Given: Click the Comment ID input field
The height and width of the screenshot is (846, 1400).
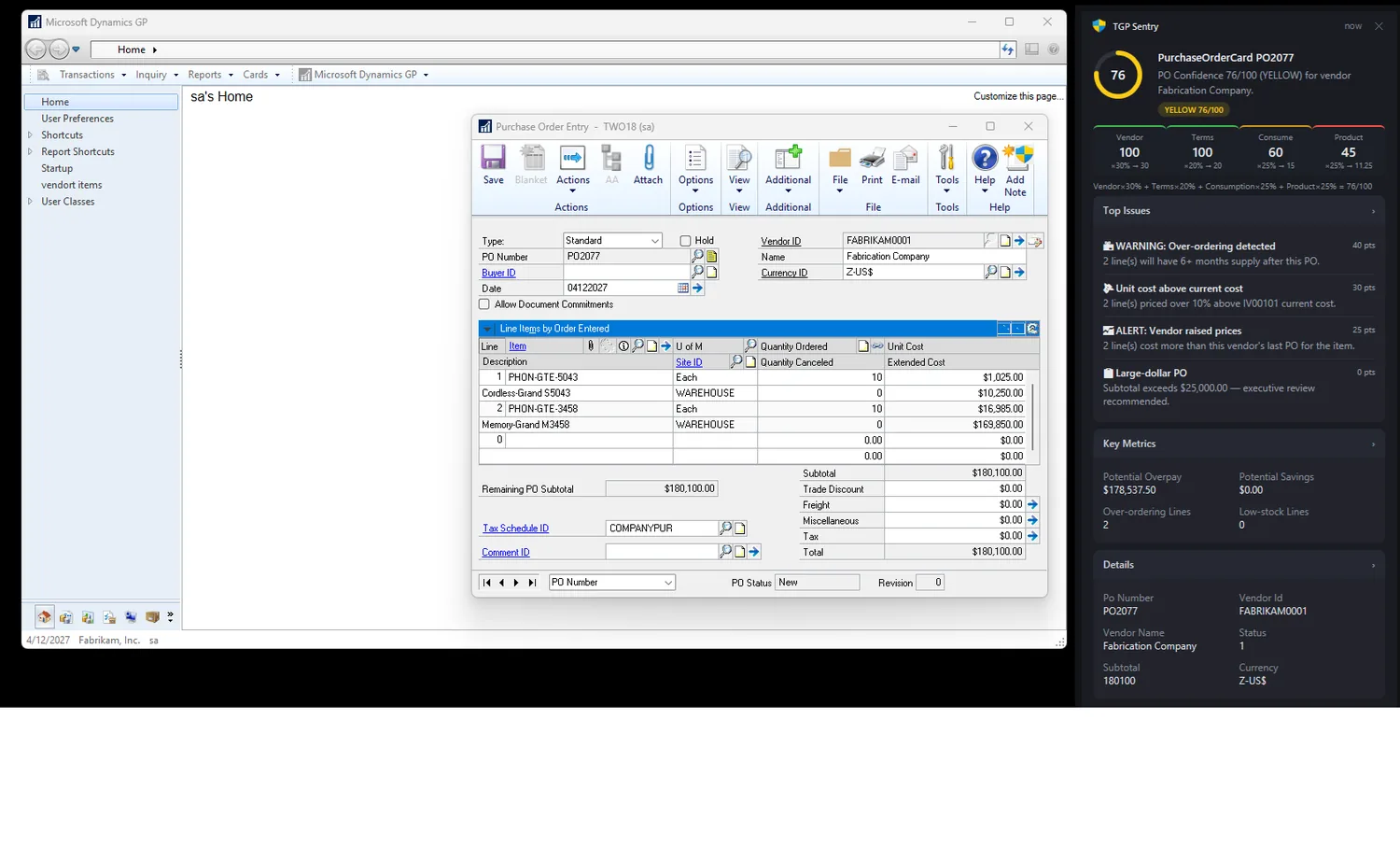Looking at the screenshot, I should click(661, 552).
